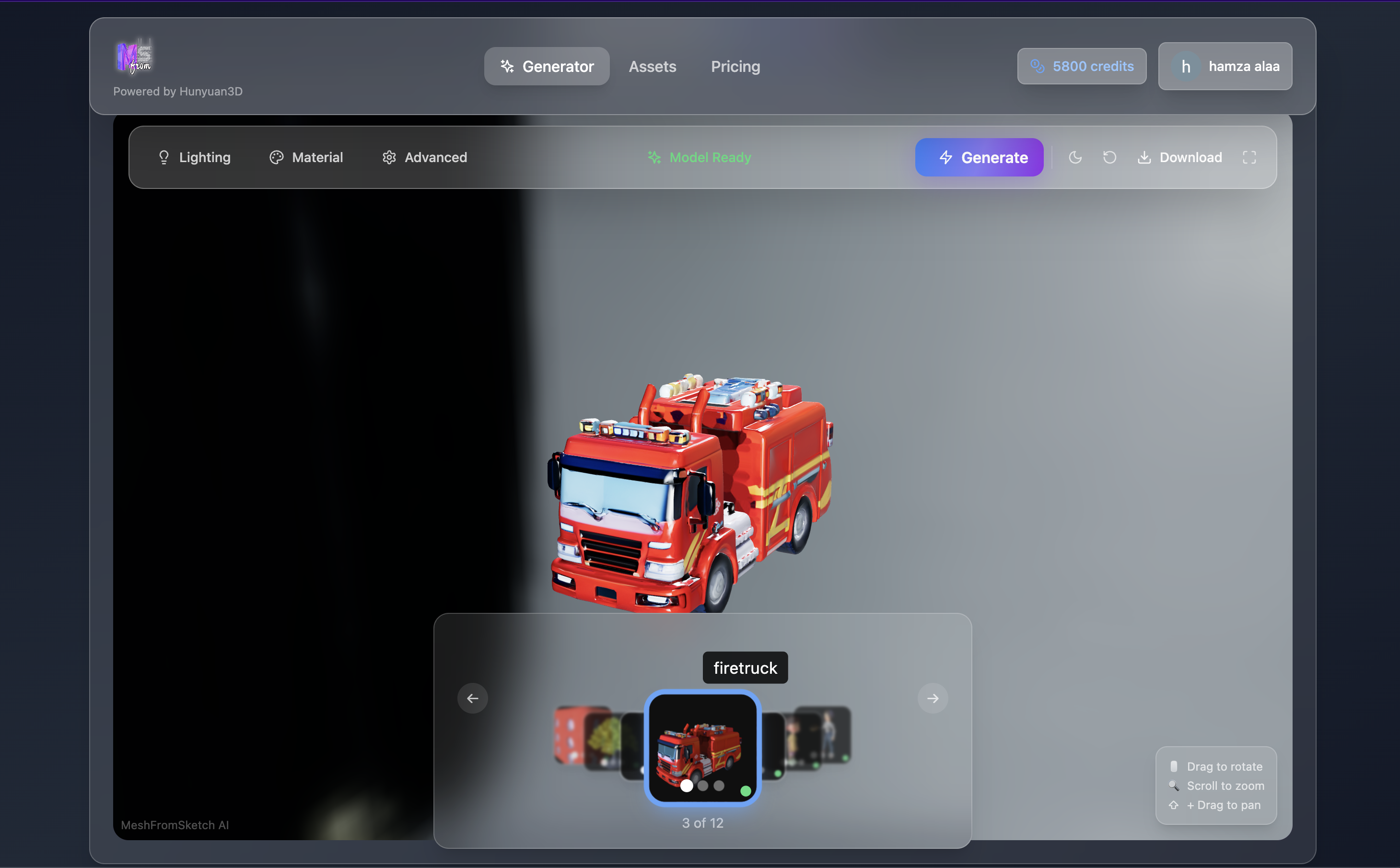Image resolution: width=1400 pixels, height=868 pixels.
Task: Open the Pricing page
Action: pos(735,67)
